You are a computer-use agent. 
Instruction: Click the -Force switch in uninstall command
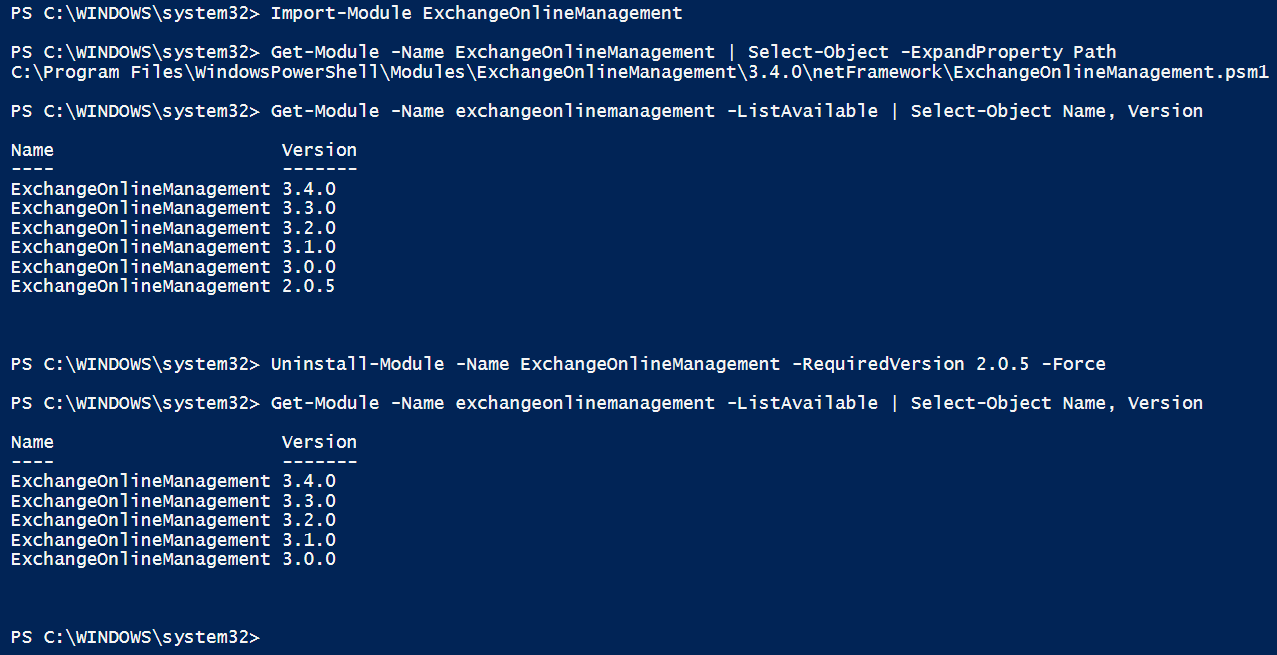pyautogui.click(x=1073, y=364)
